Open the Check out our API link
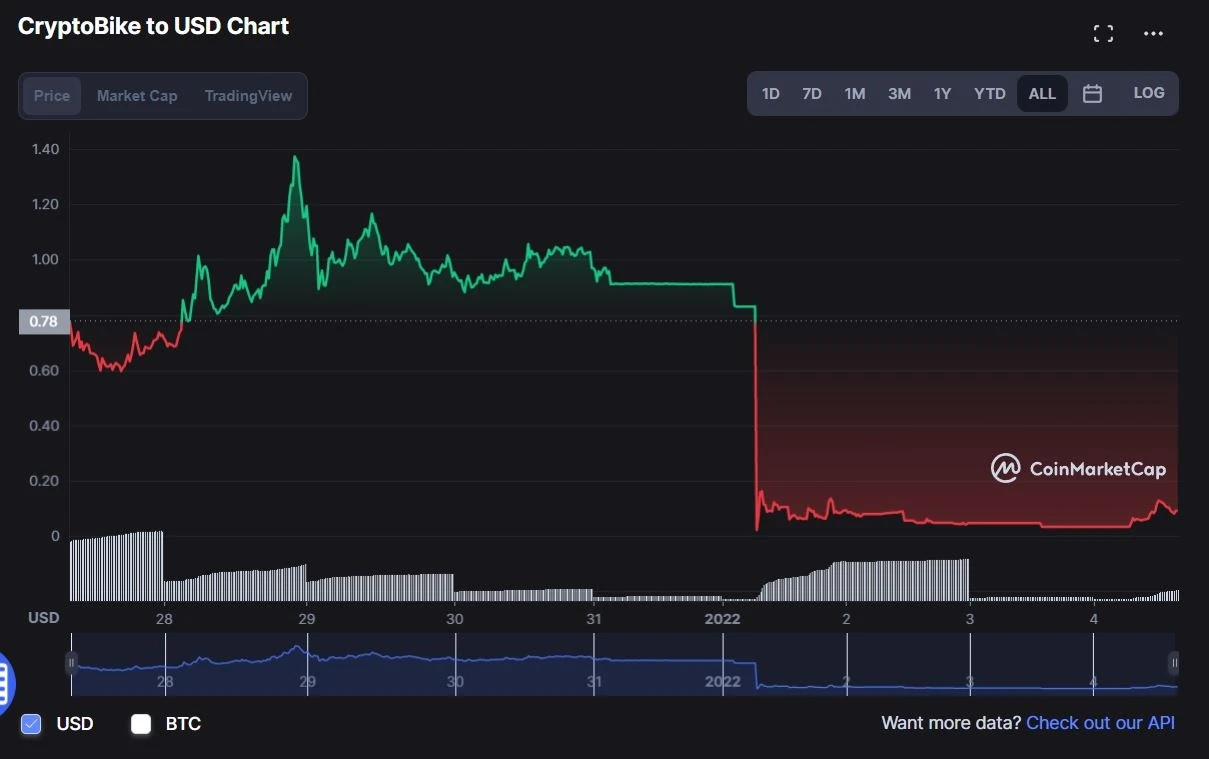This screenshot has height=759, width=1209. pyautogui.click(x=1100, y=722)
